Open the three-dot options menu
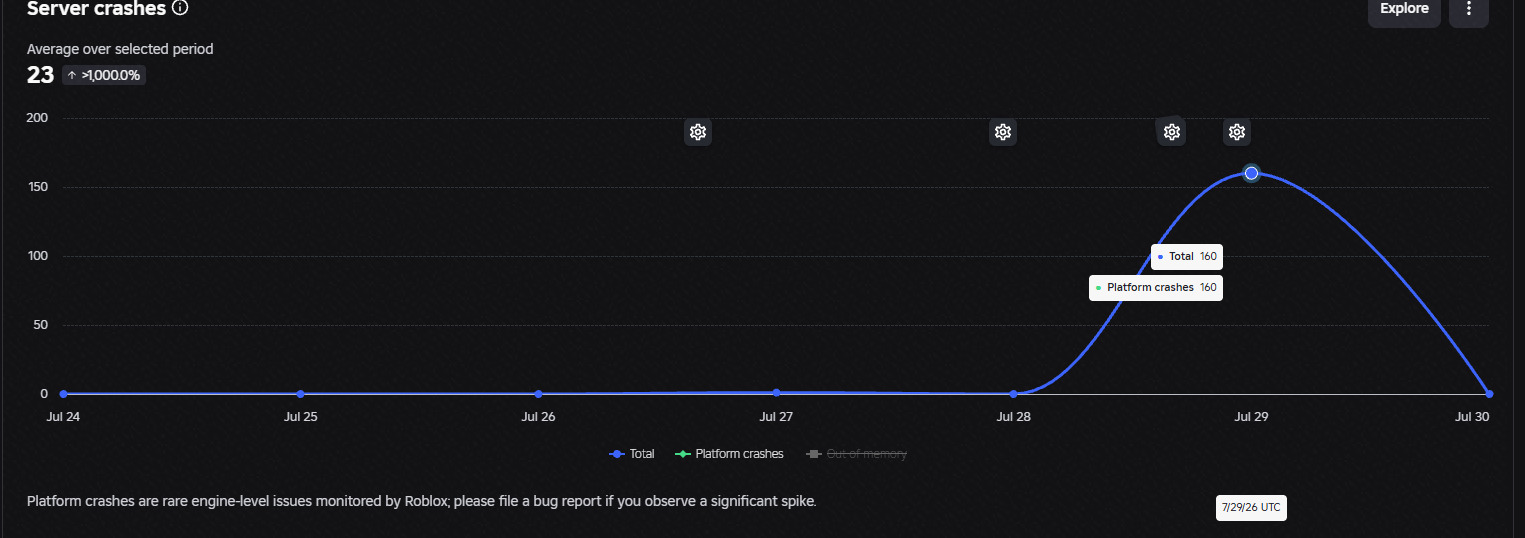This screenshot has height=538, width=1525. (1469, 9)
